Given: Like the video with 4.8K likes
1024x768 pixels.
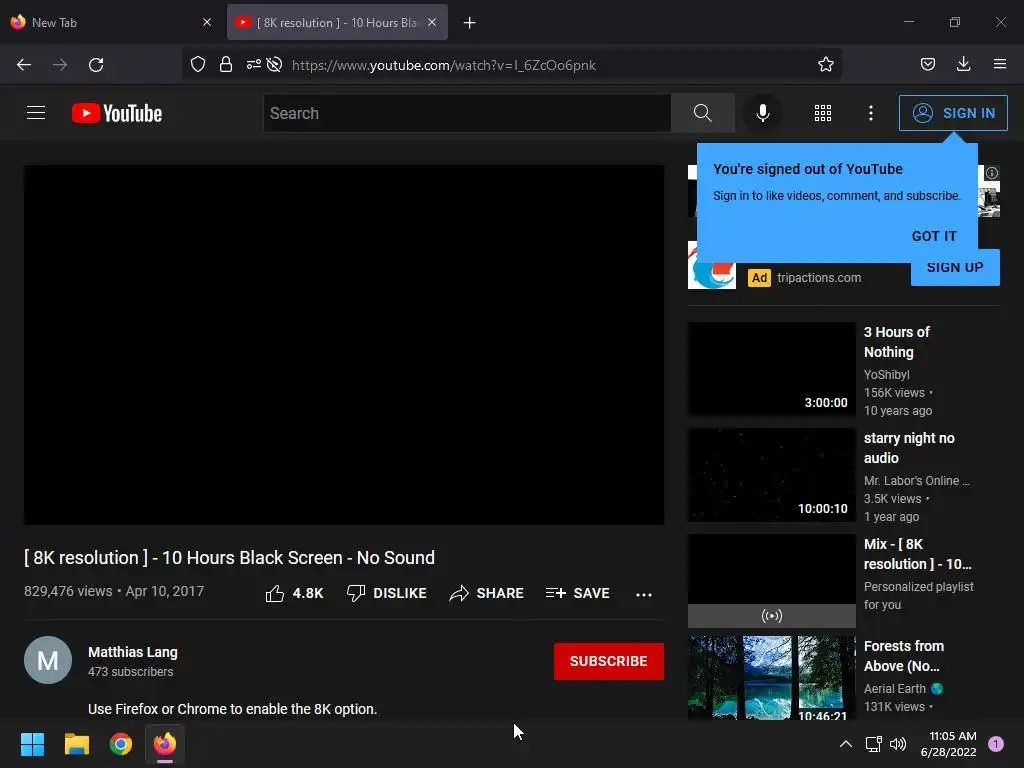Looking at the screenshot, I should click(295, 594).
